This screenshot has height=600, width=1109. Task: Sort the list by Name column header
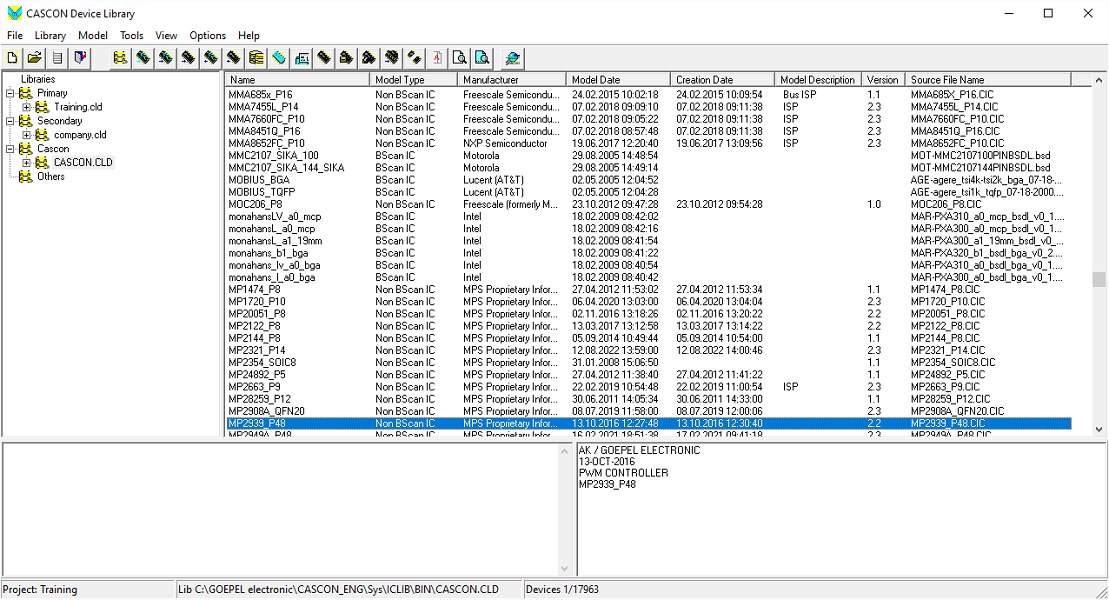pos(297,80)
